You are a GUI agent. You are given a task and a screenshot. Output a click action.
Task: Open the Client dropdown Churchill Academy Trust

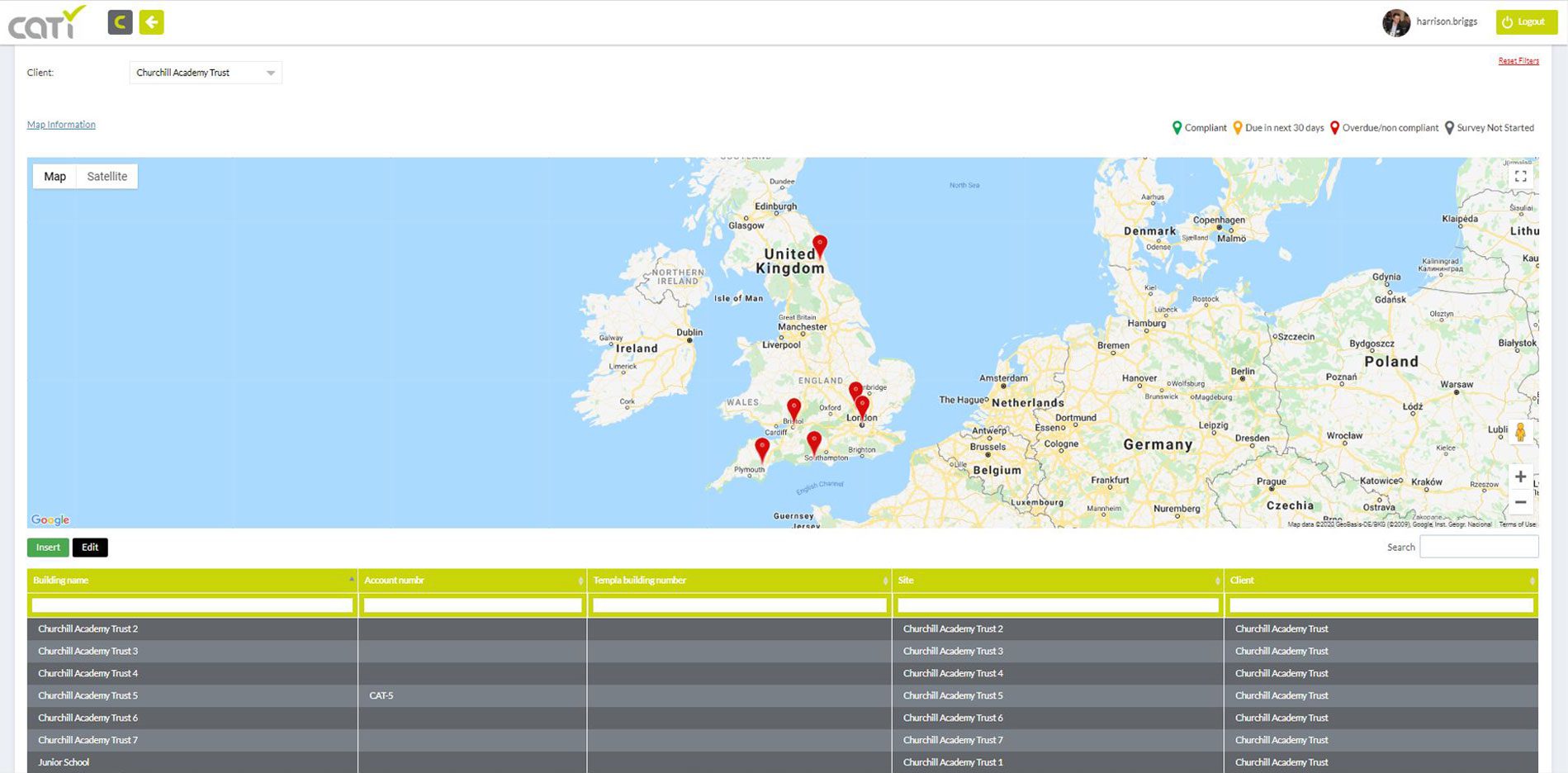coord(206,73)
